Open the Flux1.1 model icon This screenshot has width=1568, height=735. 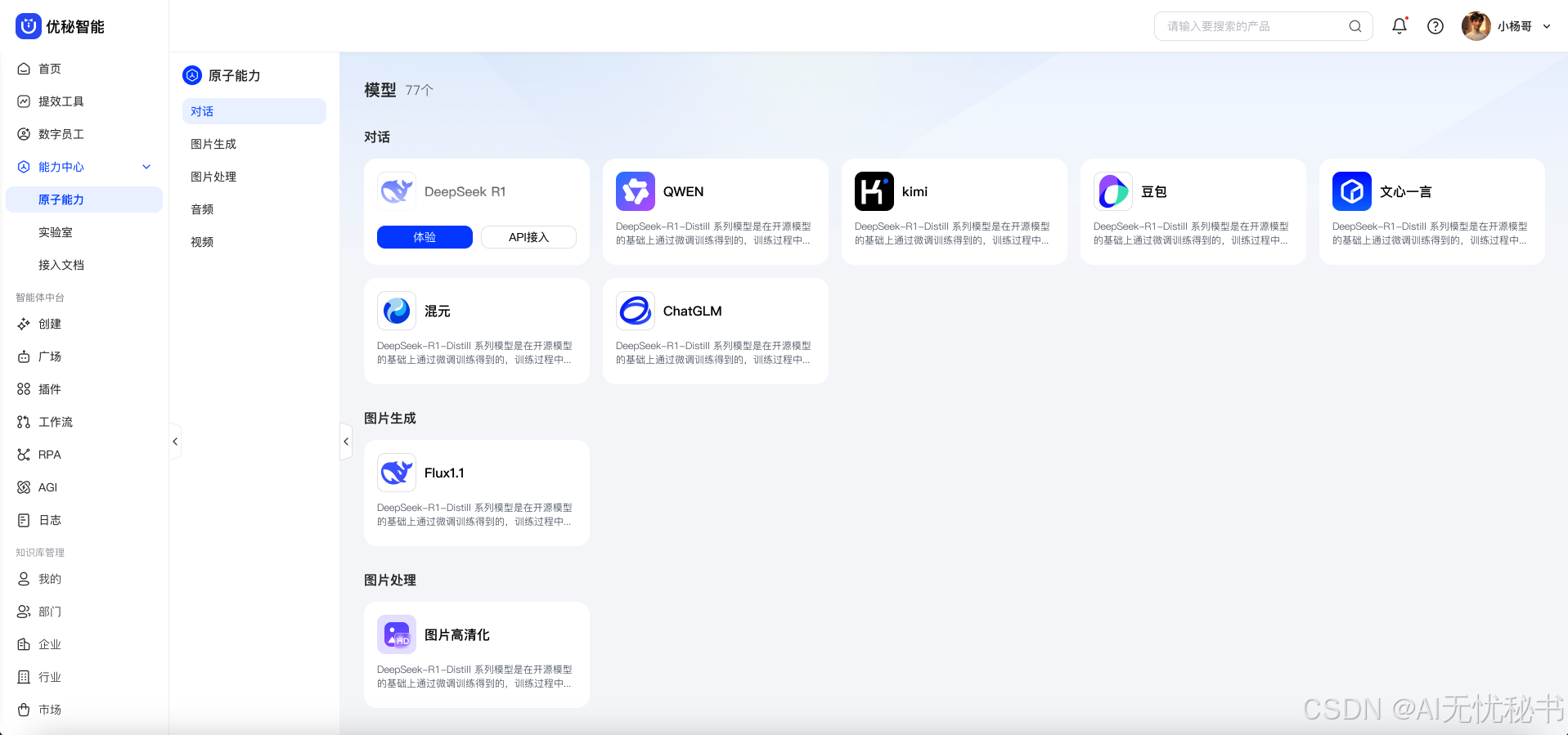(397, 473)
